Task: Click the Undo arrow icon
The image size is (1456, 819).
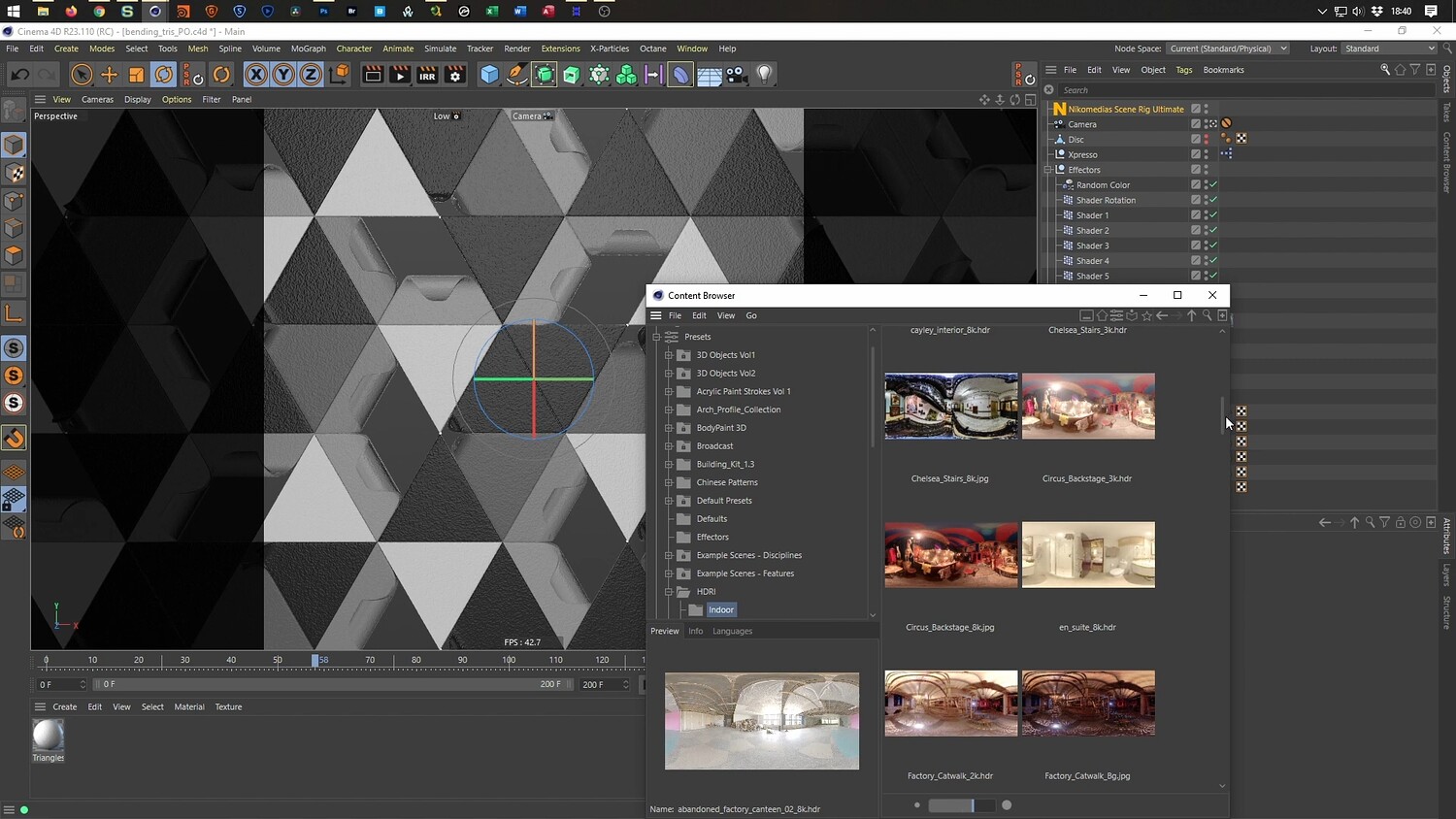Action: [19, 75]
